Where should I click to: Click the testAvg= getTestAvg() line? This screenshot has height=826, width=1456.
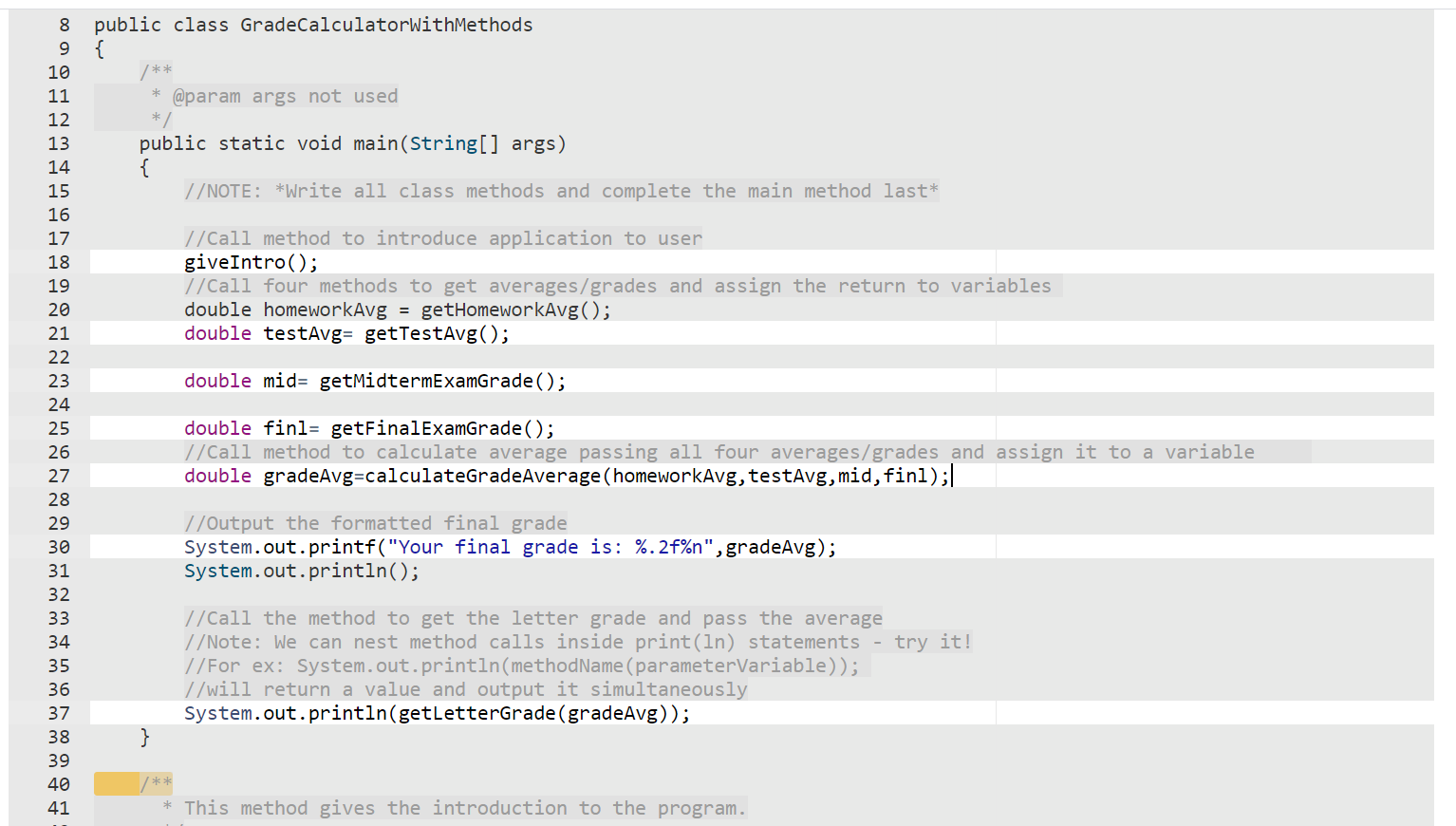pyautogui.click(x=346, y=333)
